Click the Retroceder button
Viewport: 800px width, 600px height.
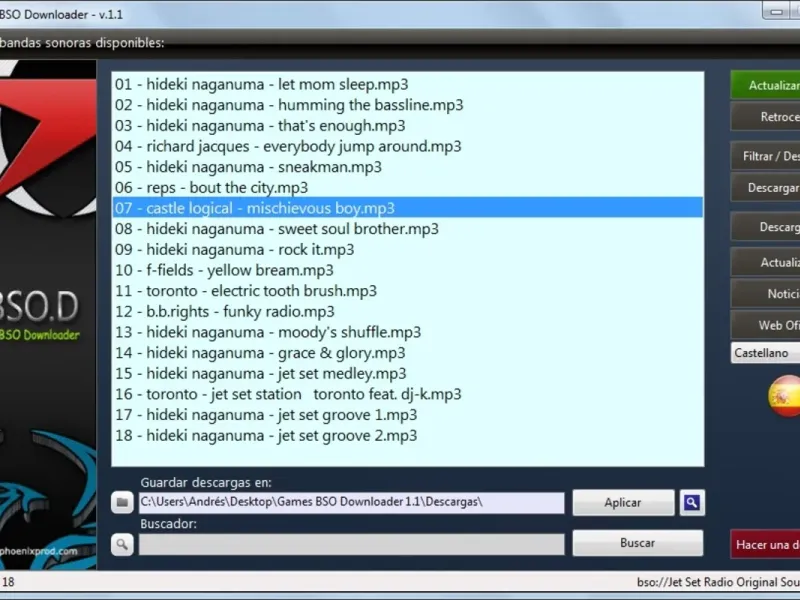click(765, 116)
